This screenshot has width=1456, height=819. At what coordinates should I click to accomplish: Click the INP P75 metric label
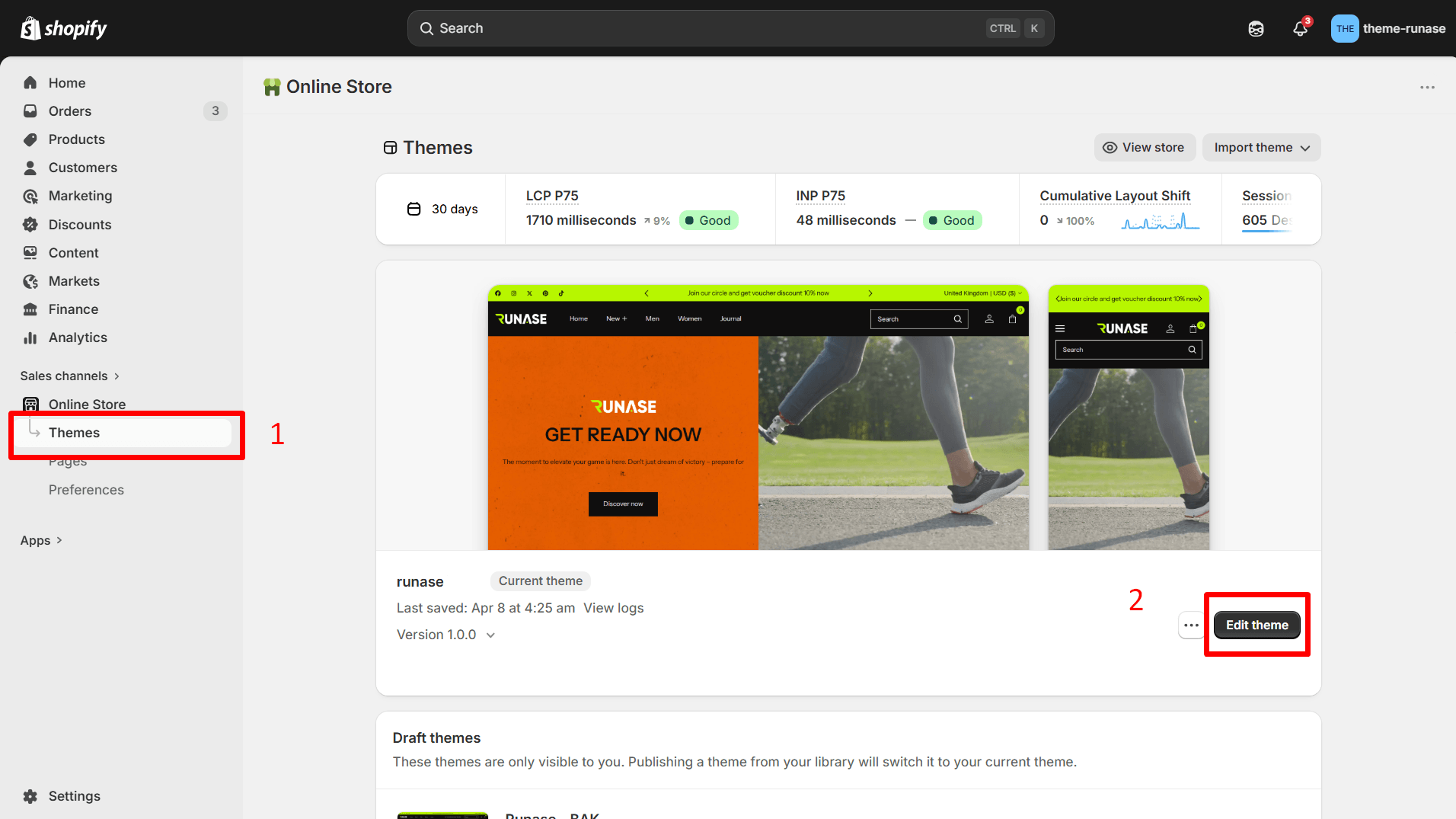[x=820, y=196]
